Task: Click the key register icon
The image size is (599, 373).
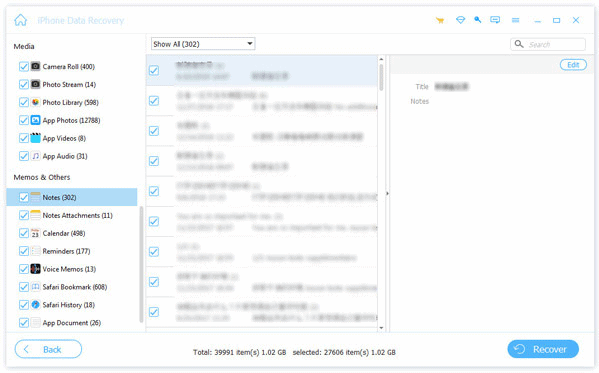Action: 478,20
